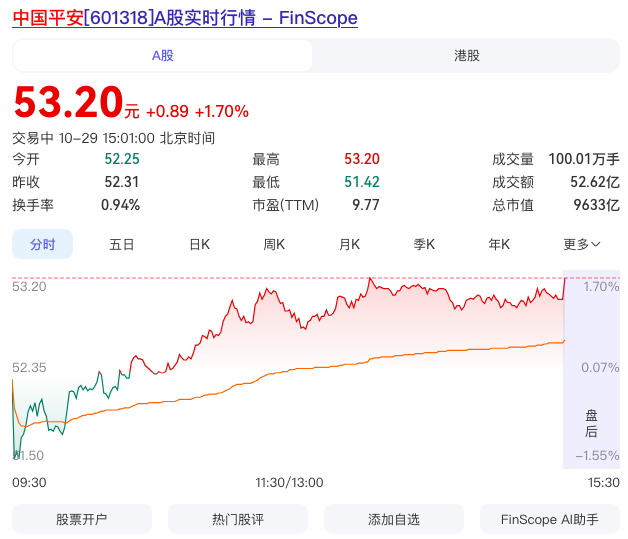
Task: Open the FinScope AI助手 assistant
Action: point(550,519)
